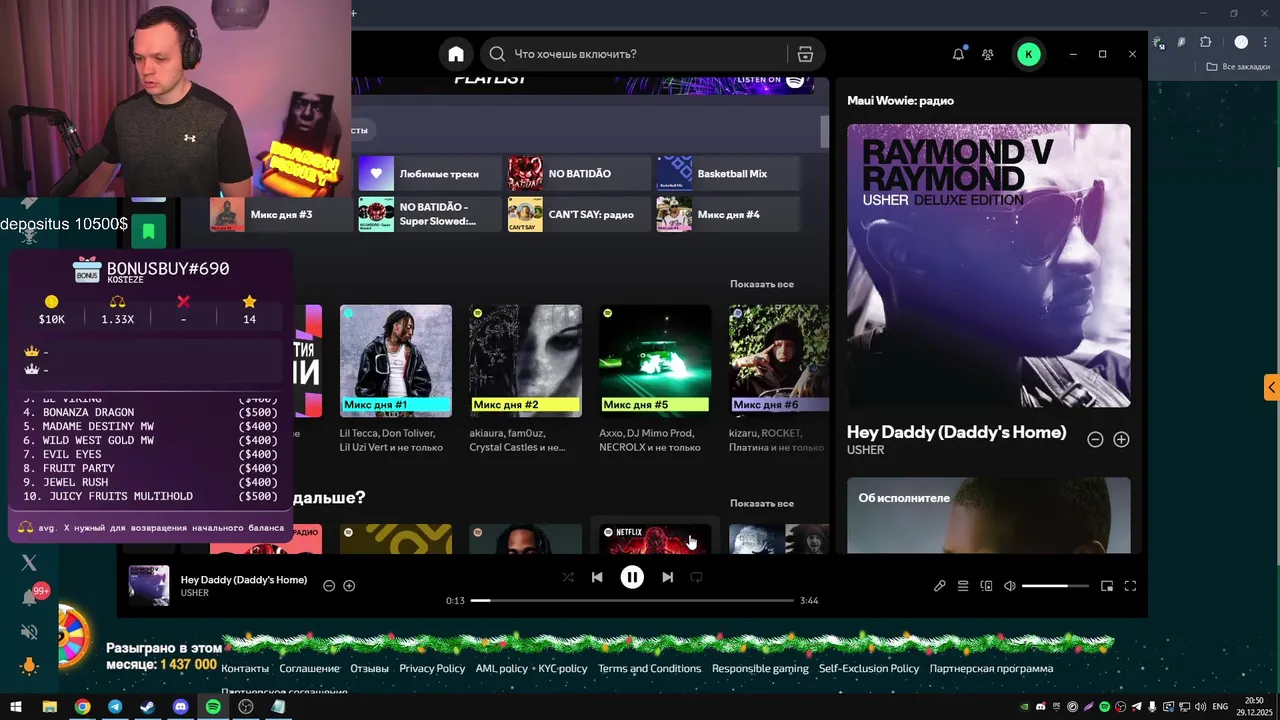Click the Responsible gaming footer link
This screenshot has height=720, width=1280.
[x=760, y=668]
